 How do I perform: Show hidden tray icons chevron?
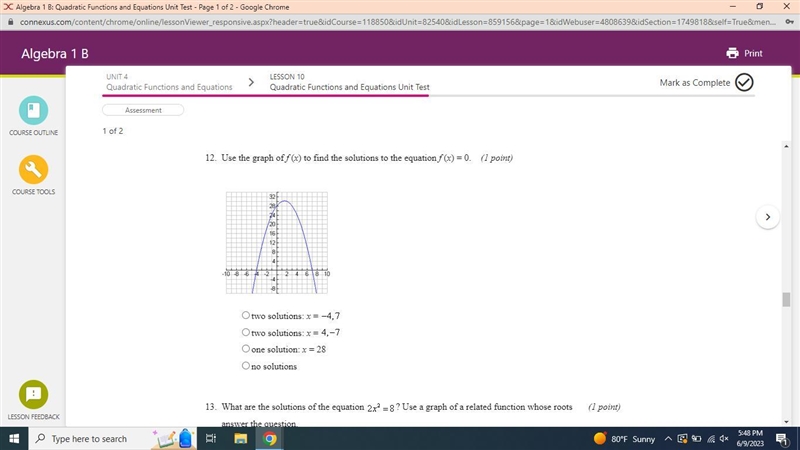[668, 439]
